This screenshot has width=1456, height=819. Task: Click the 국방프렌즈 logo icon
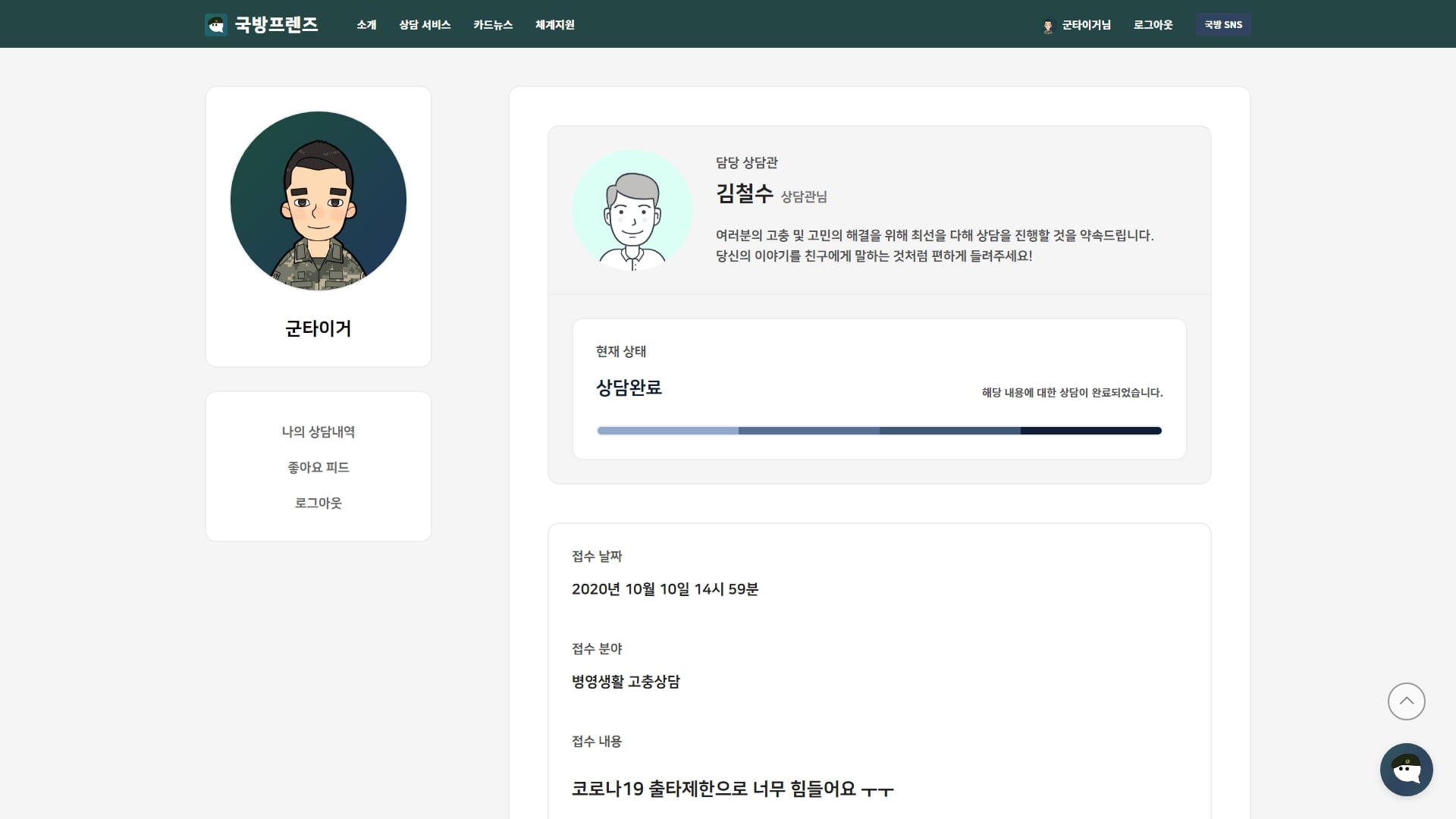216,25
